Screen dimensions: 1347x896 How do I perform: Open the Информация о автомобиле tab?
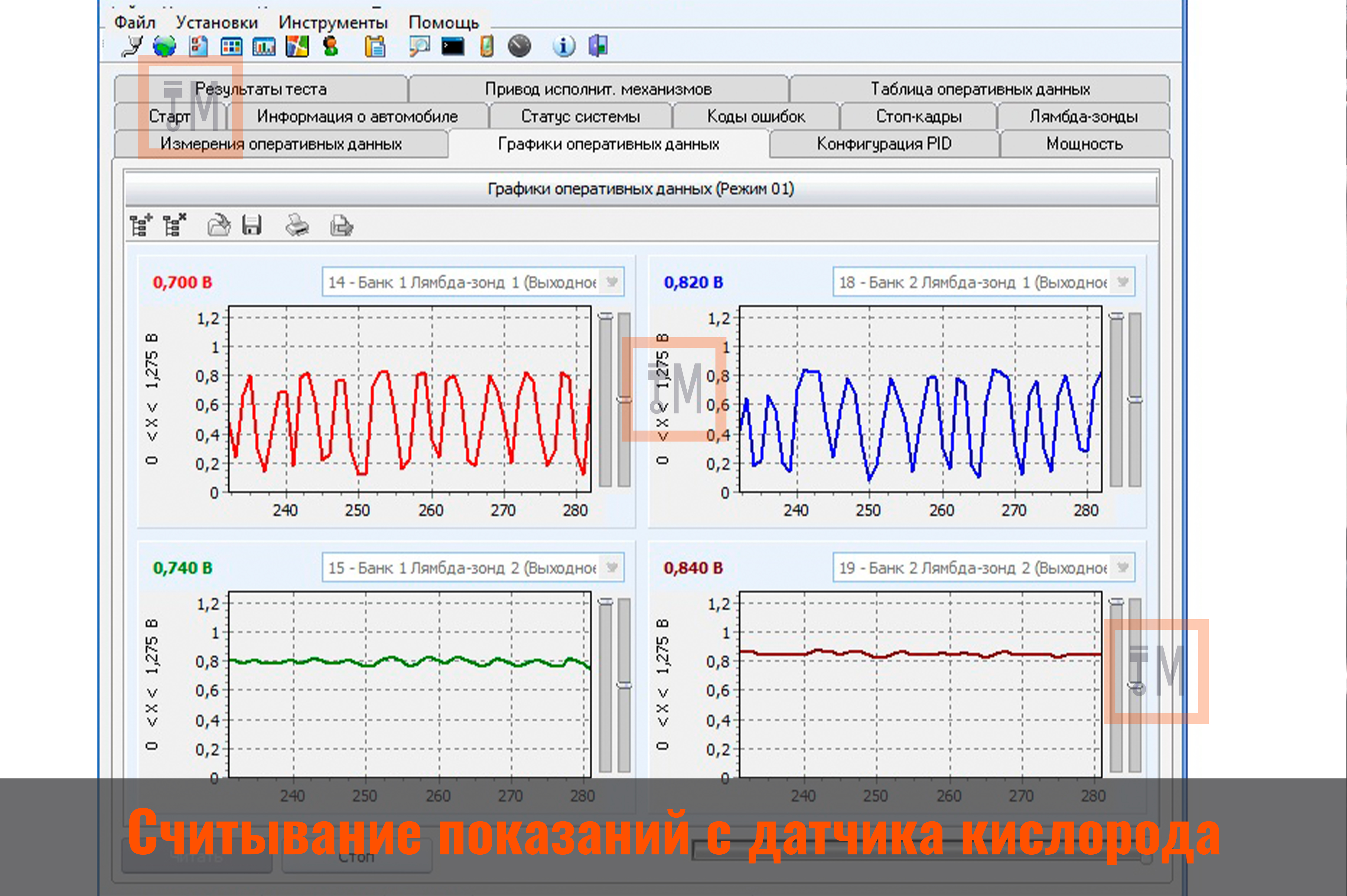[x=358, y=116]
